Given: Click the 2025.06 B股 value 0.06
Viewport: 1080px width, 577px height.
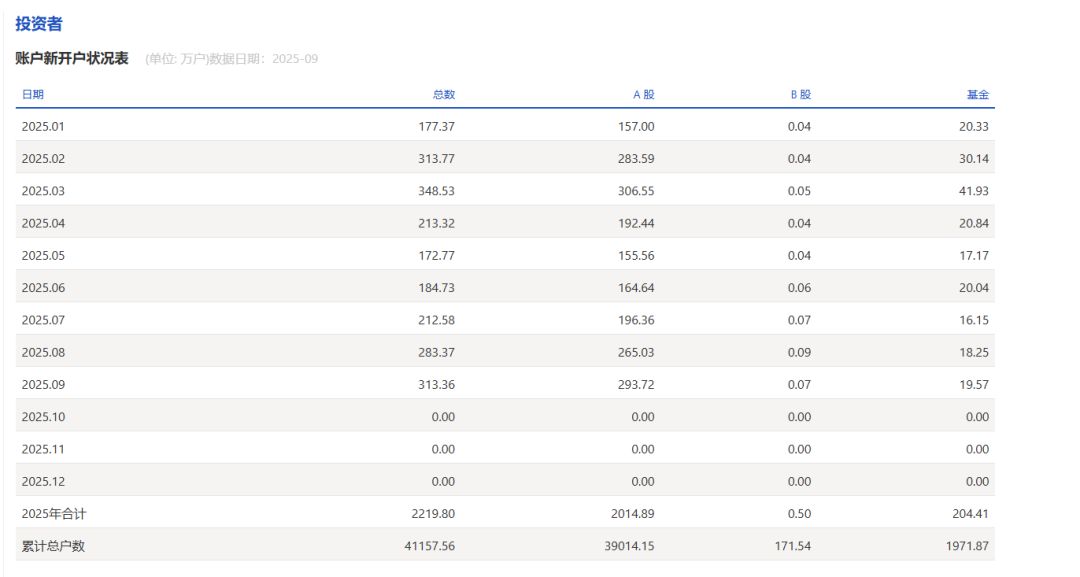Looking at the screenshot, I should (x=798, y=288).
